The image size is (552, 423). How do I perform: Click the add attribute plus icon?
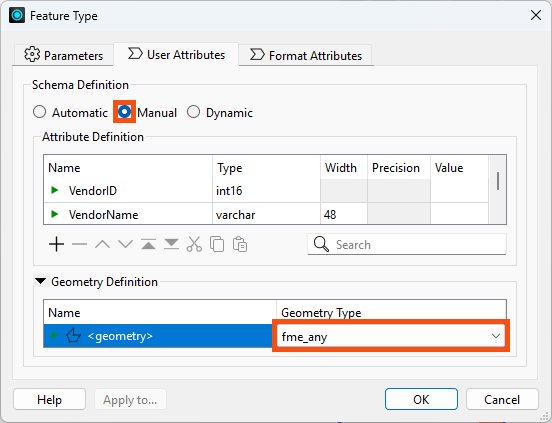pyautogui.click(x=56, y=244)
